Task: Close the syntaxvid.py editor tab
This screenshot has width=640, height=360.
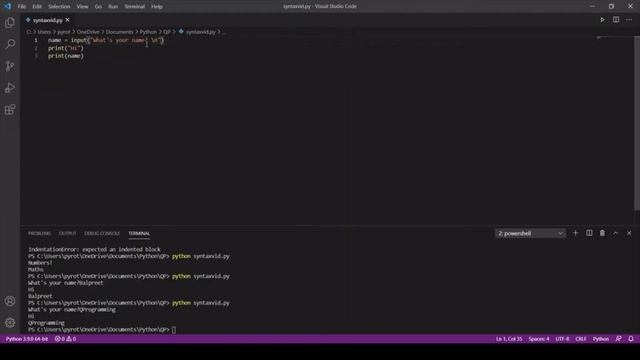Action: tap(68, 20)
